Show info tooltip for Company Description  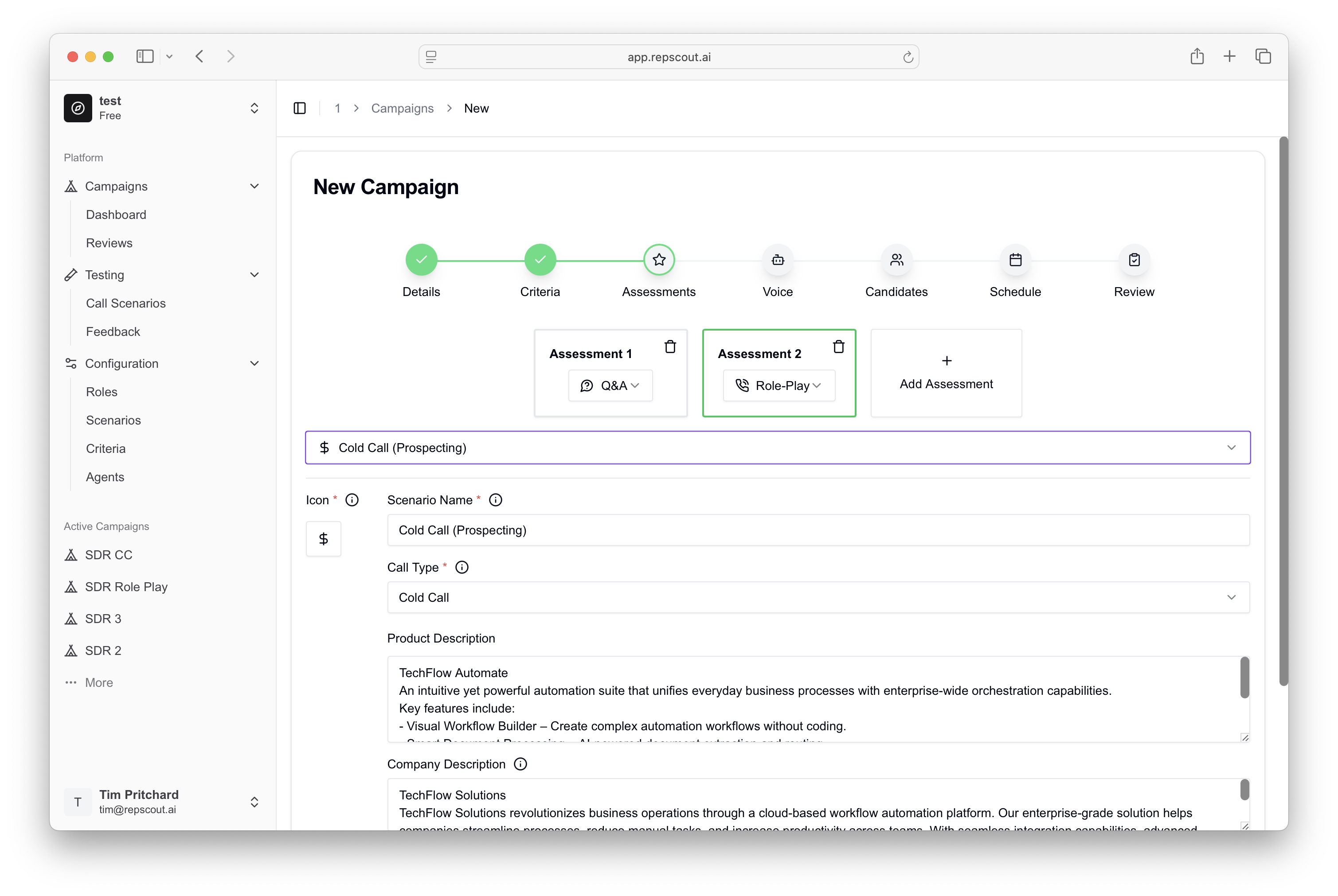tap(520, 764)
